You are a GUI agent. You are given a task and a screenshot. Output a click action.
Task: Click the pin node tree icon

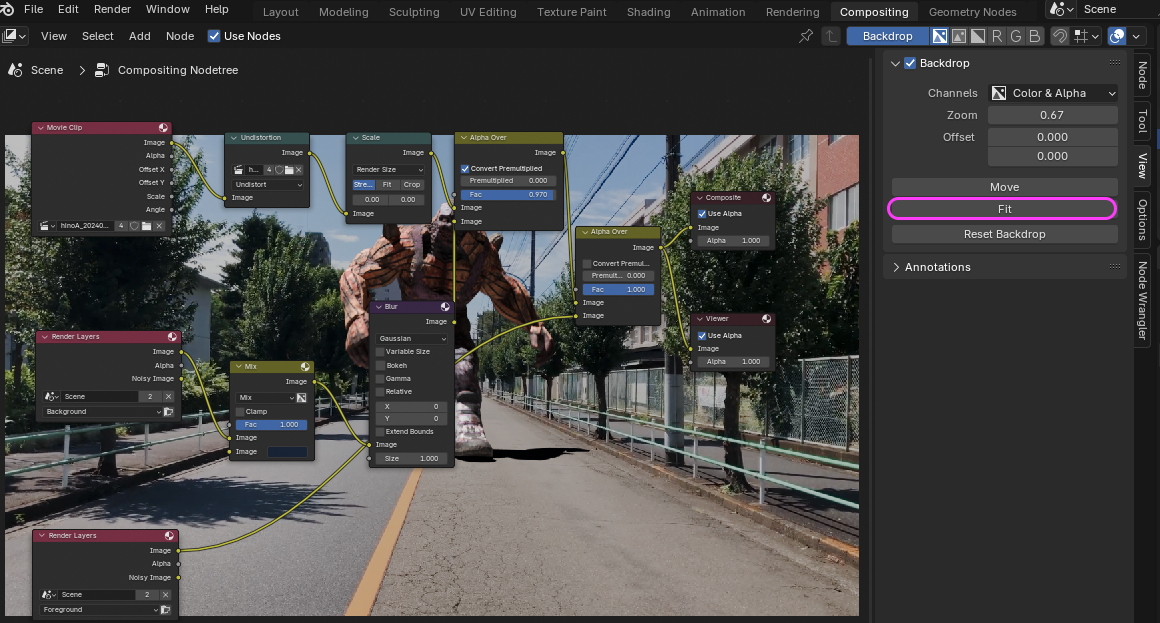[x=806, y=36]
